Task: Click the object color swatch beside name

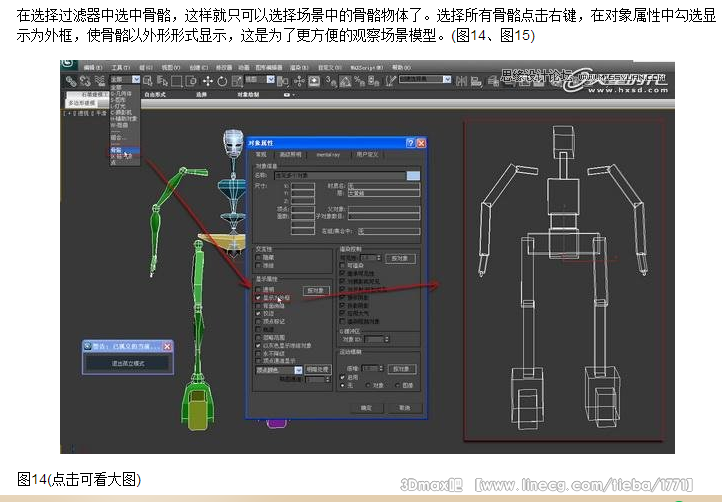Action: point(413,175)
